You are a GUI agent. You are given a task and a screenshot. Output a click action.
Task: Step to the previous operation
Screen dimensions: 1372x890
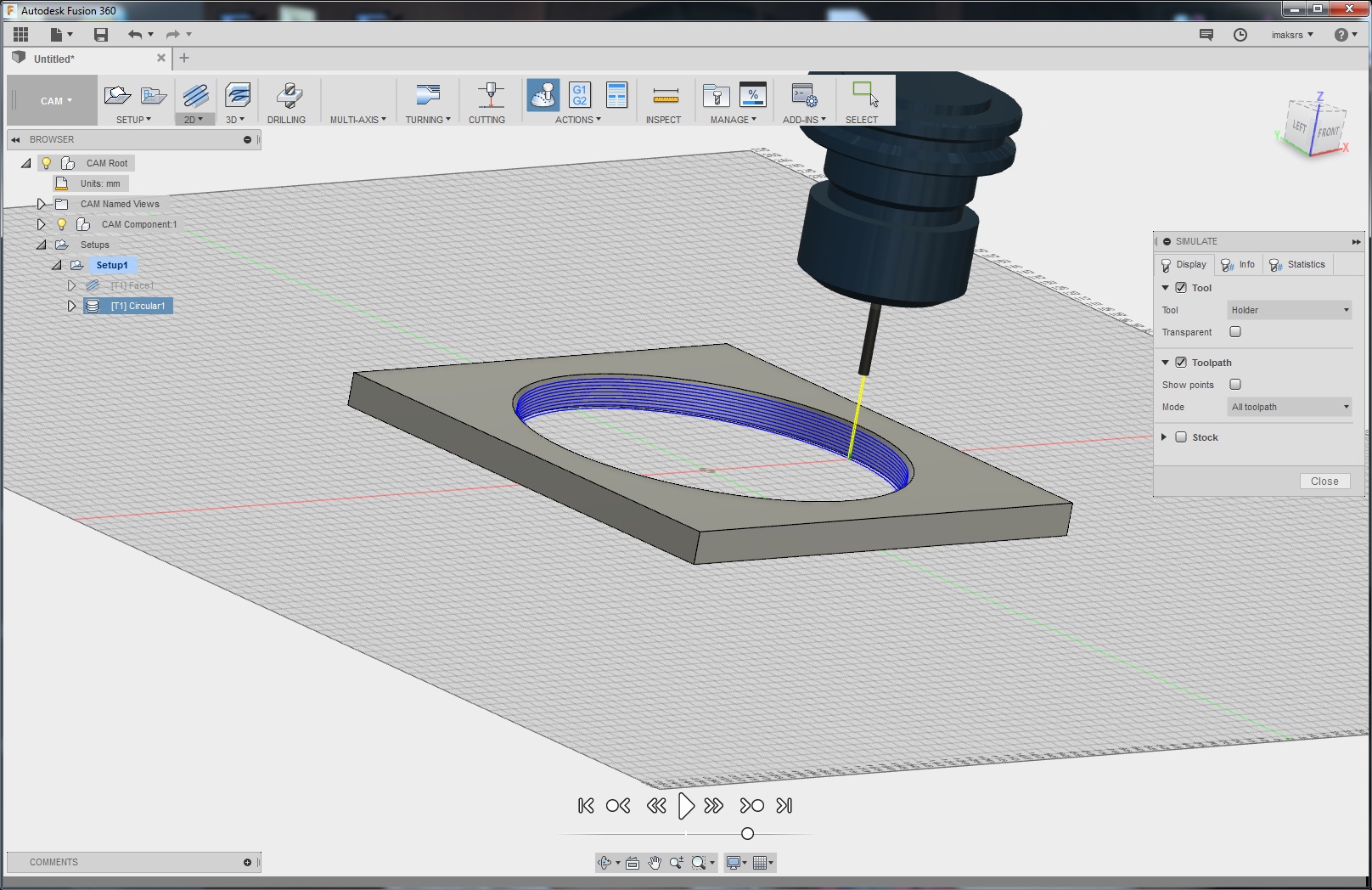coord(618,806)
